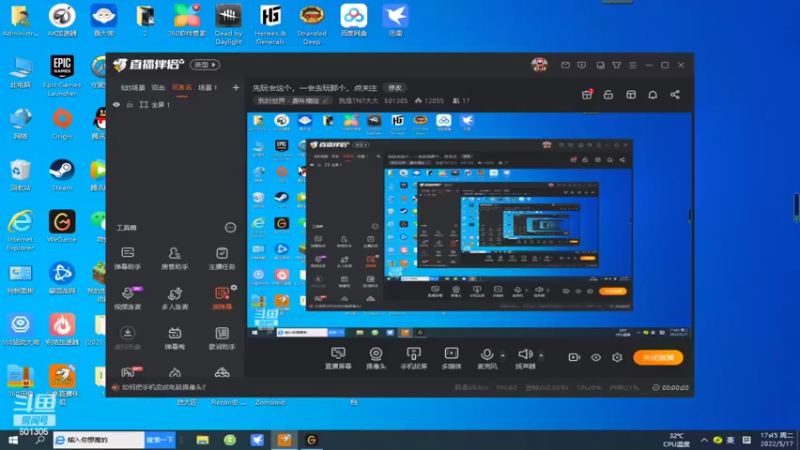The image size is (800, 450).
Task: Open the notification bell in header
Action: tap(653, 95)
